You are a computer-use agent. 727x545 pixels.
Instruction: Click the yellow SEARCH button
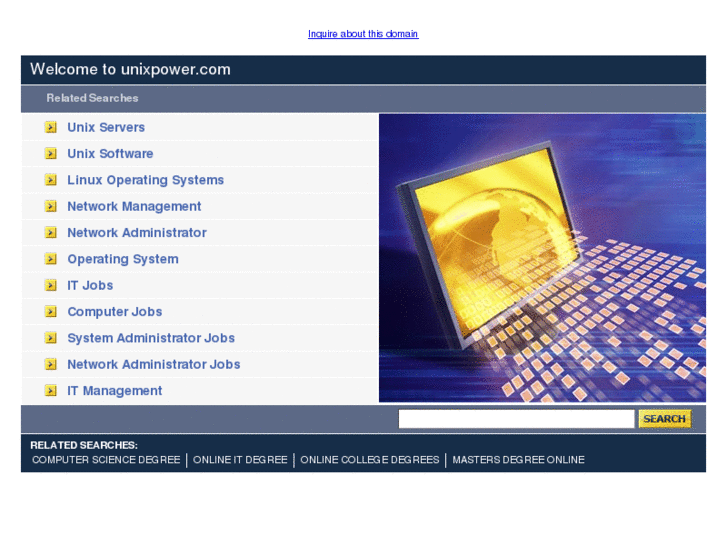tap(664, 419)
